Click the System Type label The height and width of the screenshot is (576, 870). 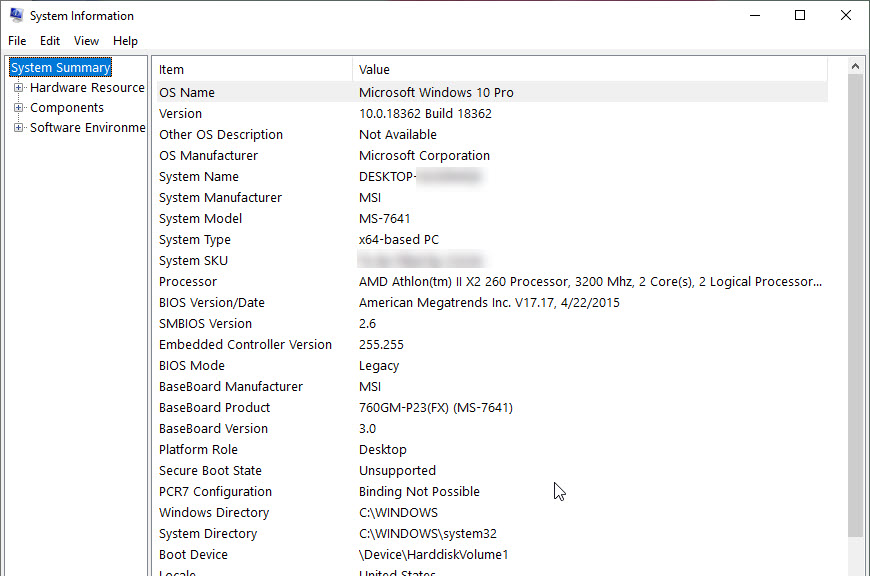(x=195, y=240)
